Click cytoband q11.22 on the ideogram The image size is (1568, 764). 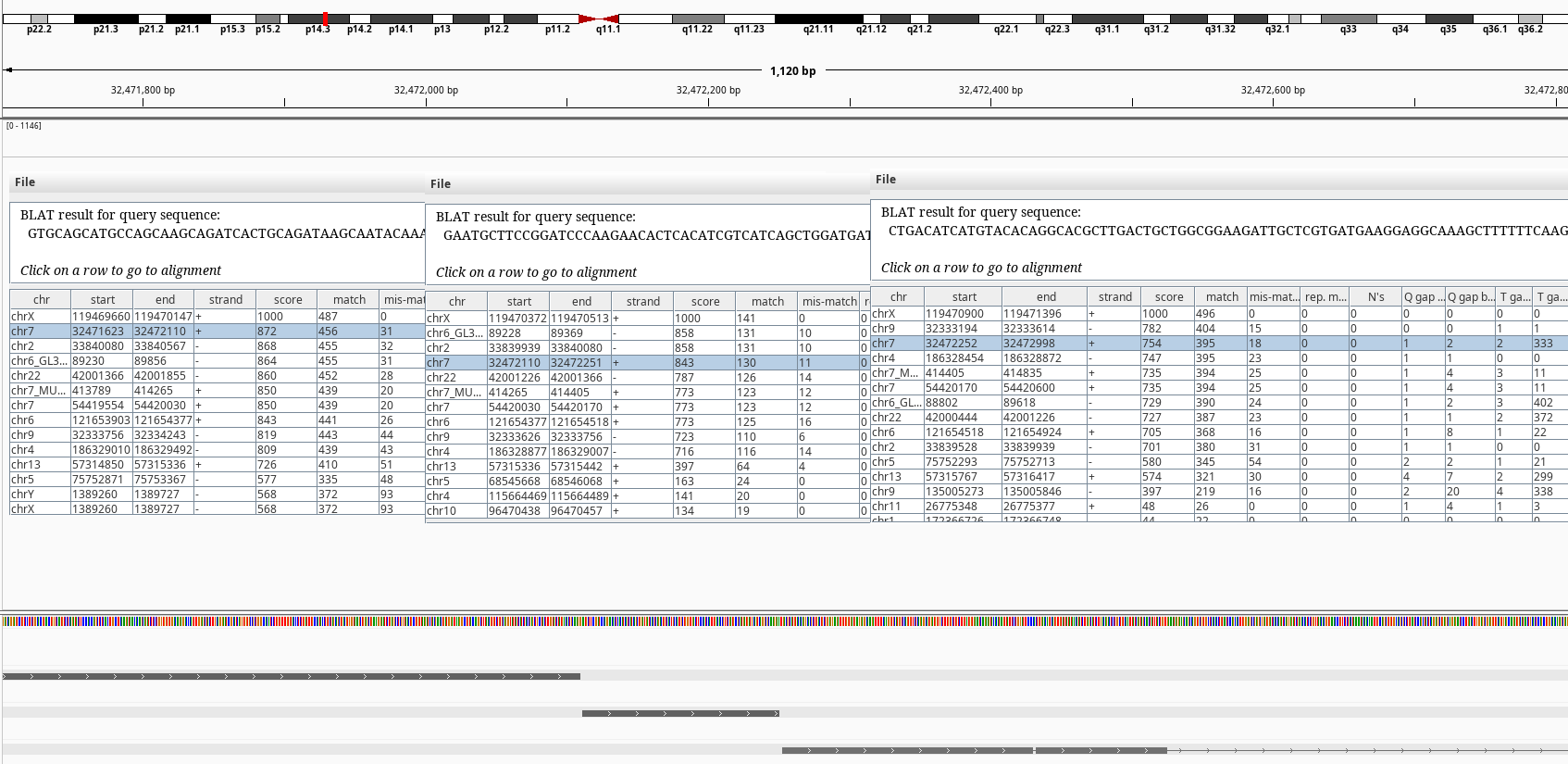698,19
